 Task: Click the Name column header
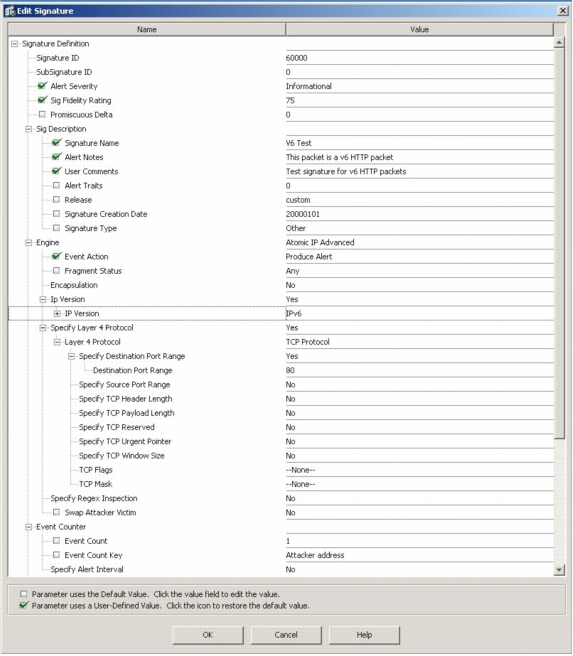pos(147,29)
